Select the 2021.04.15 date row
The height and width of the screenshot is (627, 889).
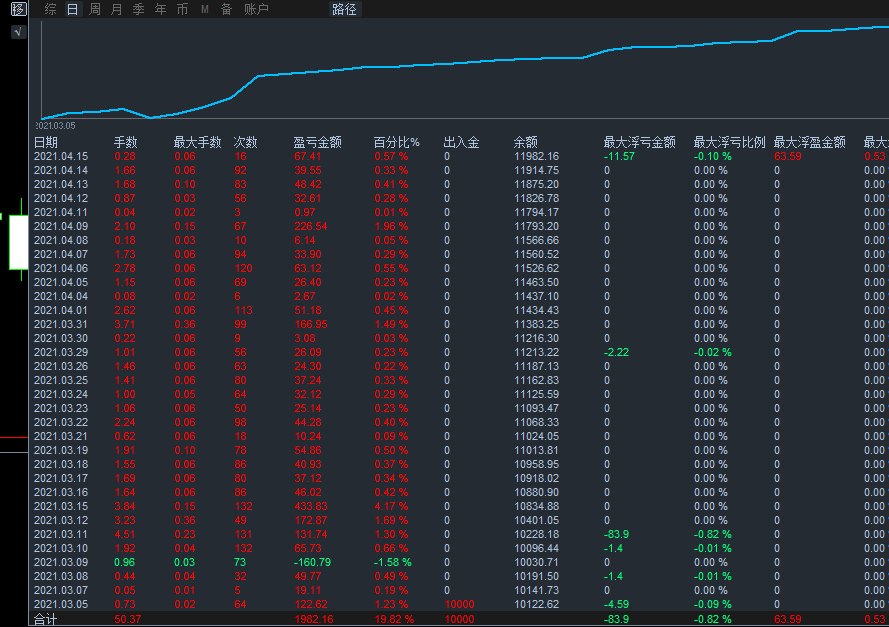coord(61,156)
